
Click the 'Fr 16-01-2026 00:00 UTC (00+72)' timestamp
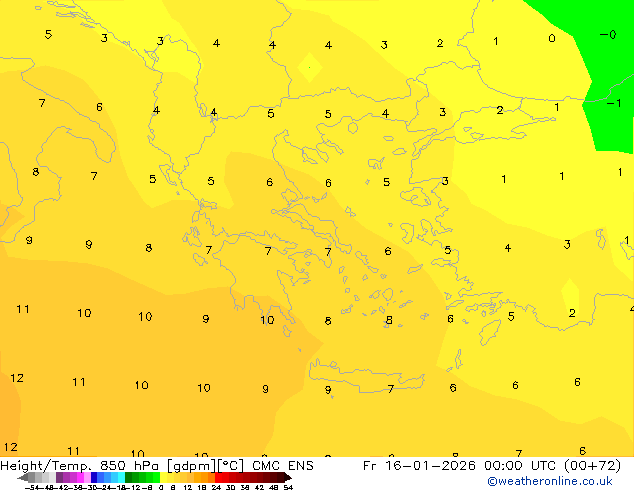point(492,466)
